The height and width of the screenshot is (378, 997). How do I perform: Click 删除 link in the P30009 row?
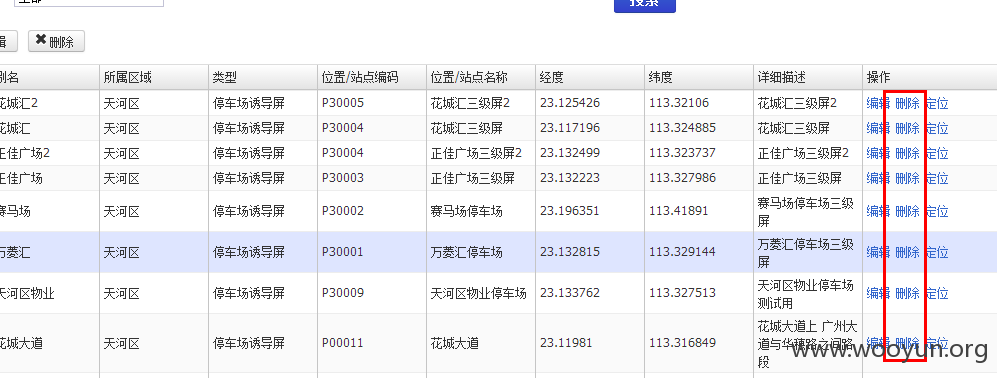[x=907, y=293]
